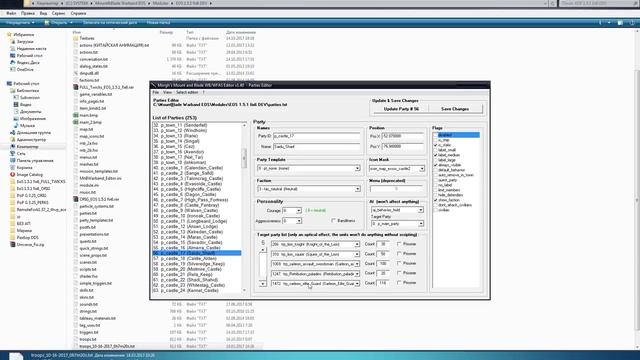Click the Explorer window vertical scrollbar
The image size is (640, 360).
637,199
